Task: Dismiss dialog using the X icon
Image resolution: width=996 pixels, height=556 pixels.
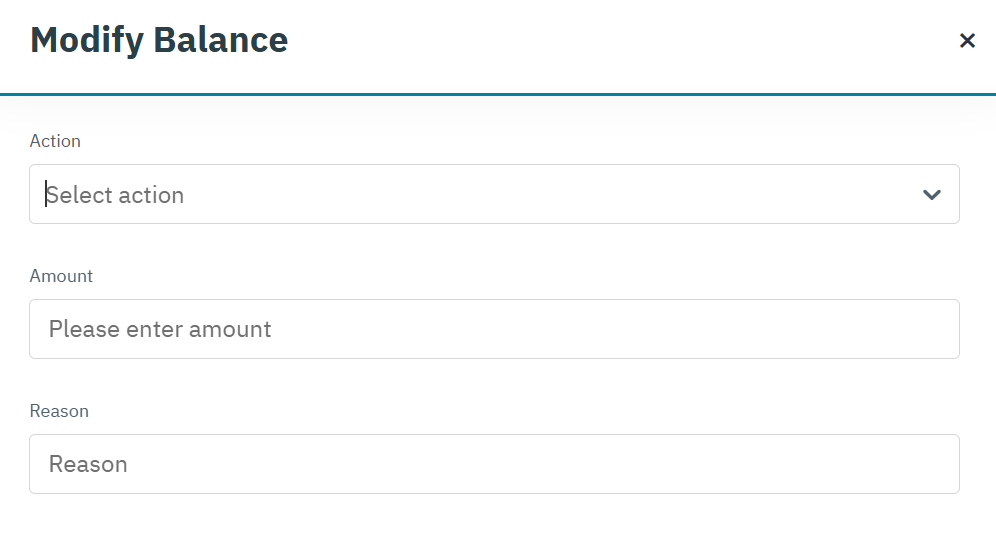Action: [x=967, y=41]
